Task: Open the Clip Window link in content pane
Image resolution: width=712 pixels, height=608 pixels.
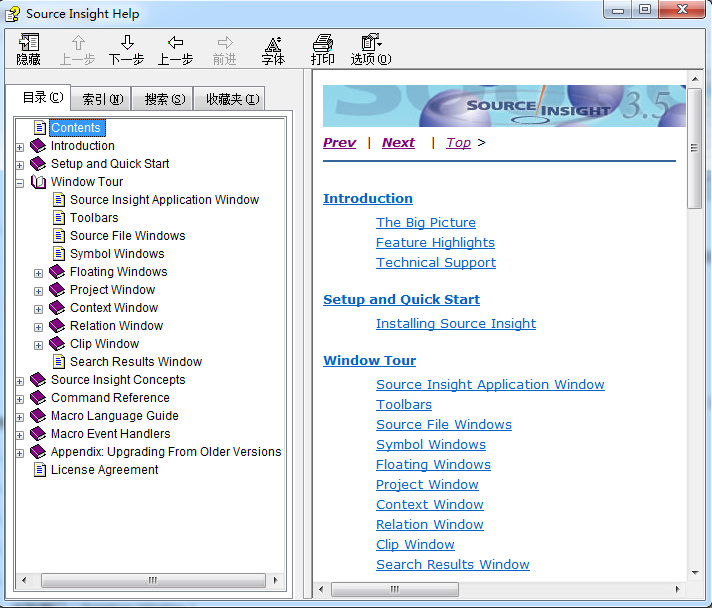Action: pyautogui.click(x=415, y=544)
